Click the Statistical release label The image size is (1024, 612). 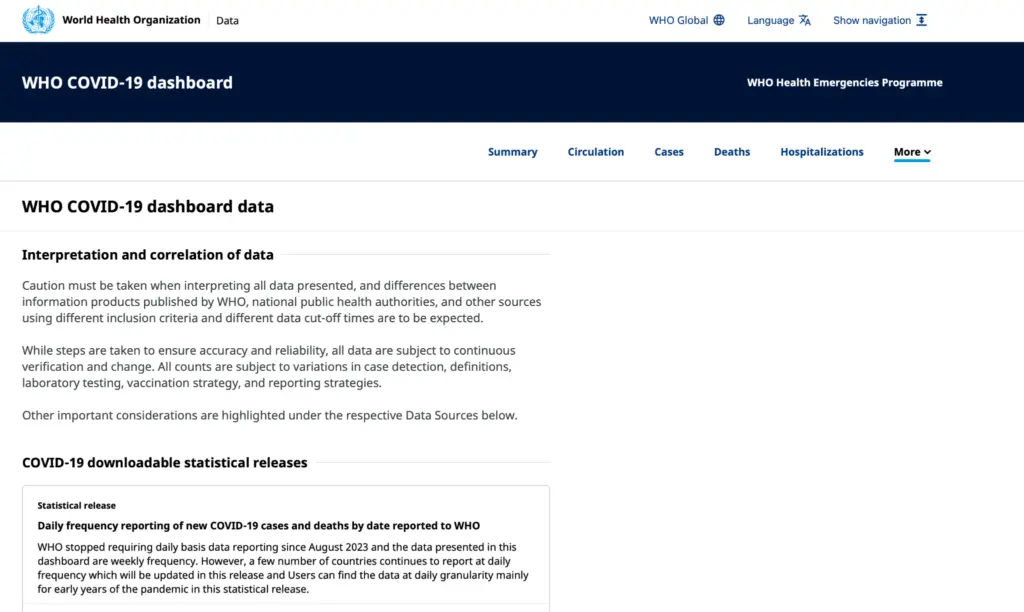tap(76, 506)
